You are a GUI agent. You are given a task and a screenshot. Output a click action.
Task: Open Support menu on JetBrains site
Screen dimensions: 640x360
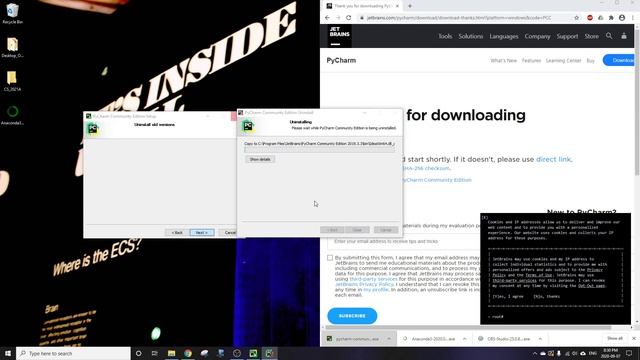567,36
